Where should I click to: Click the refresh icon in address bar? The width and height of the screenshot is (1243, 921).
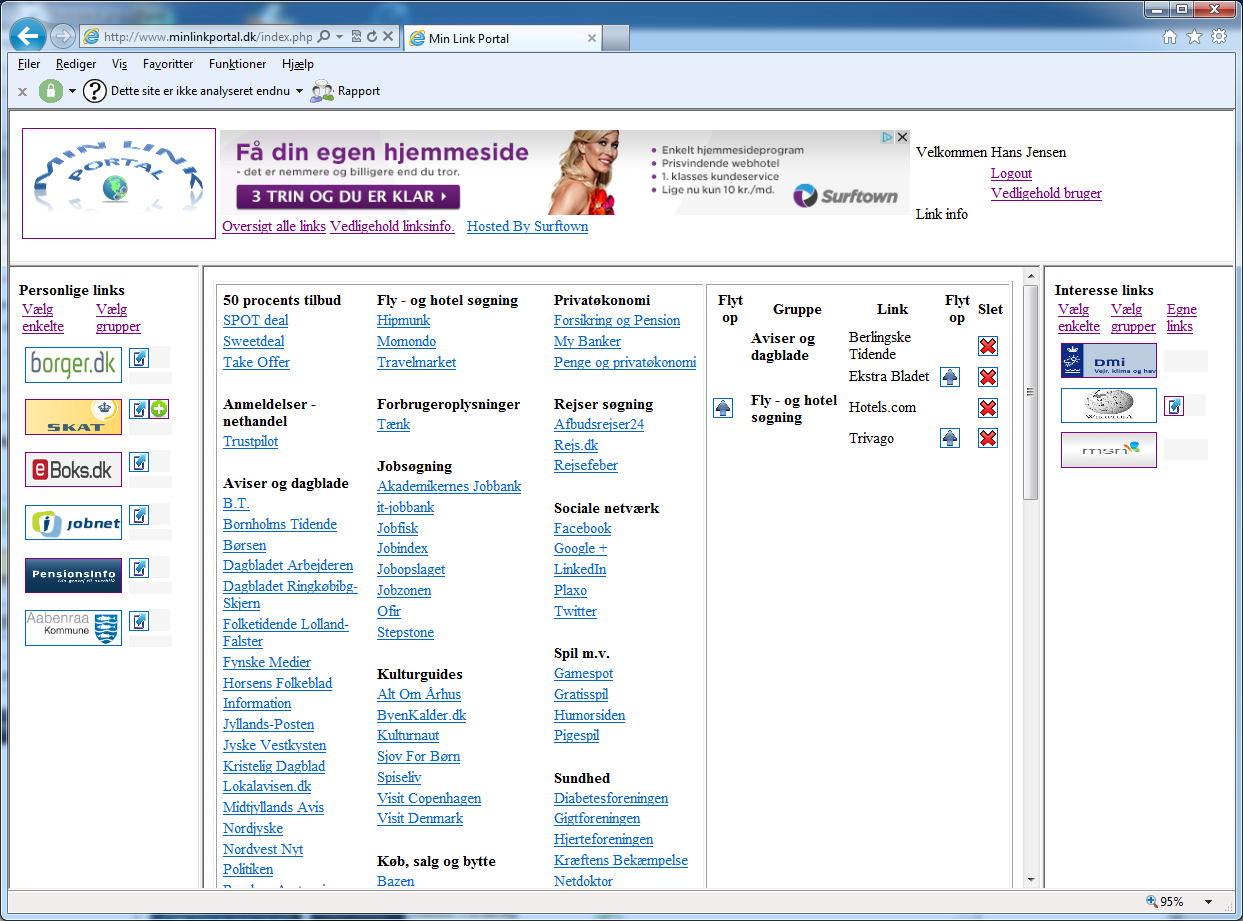pyautogui.click(x=372, y=37)
